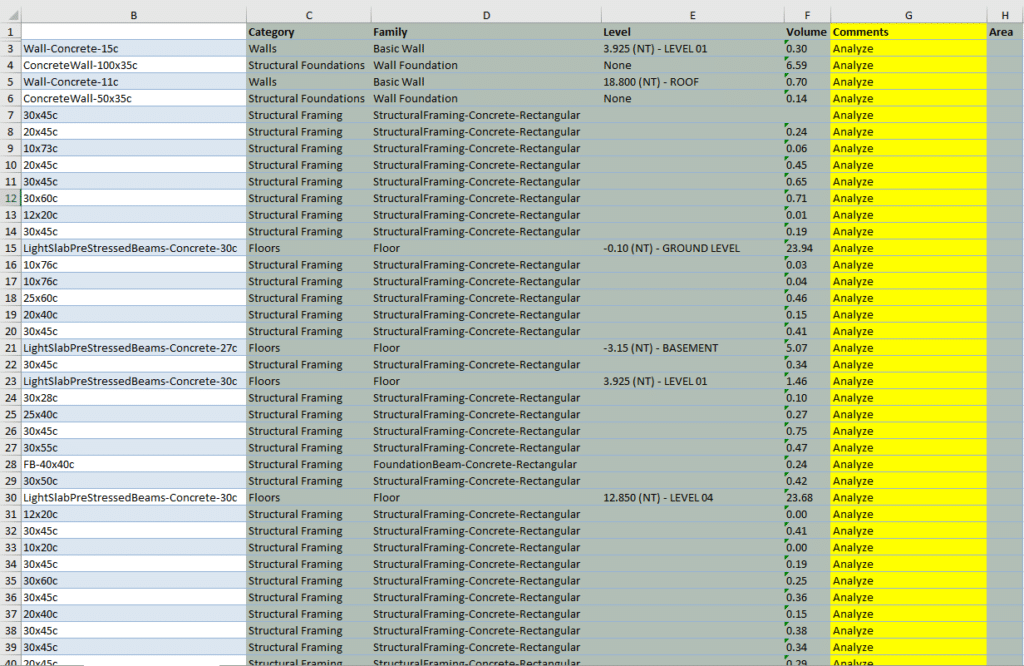Screen dimensions: 1024x666
Task: Select volume cell 23.94
Action: pyautogui.click(x=807, y=248)
